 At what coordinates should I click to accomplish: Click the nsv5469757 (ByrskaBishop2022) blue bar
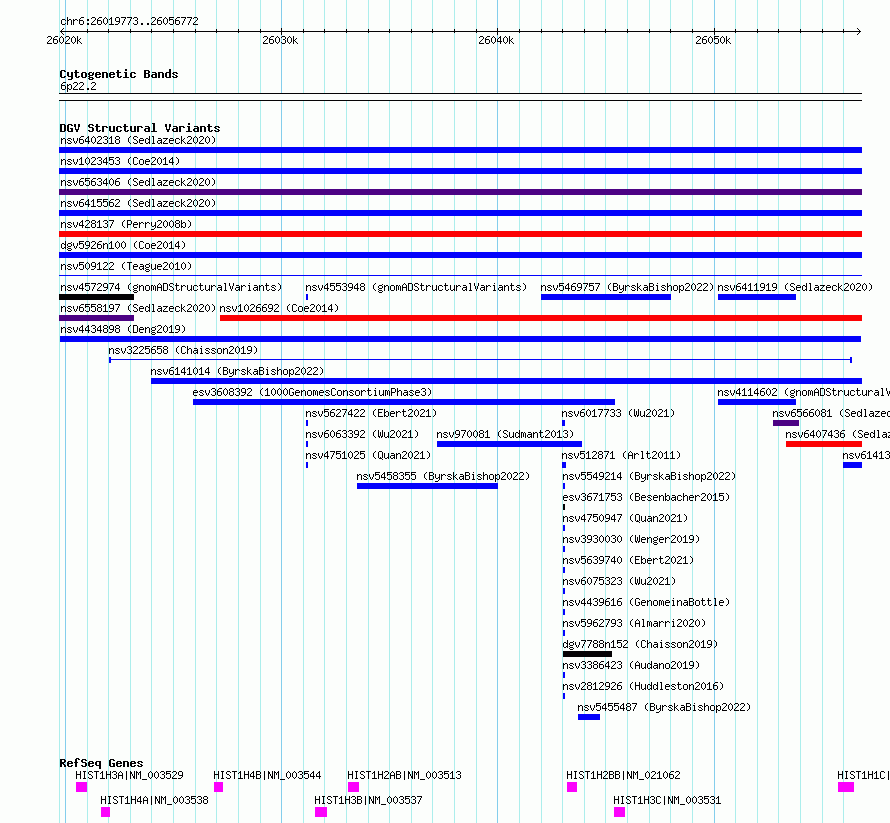[x=606, y=297]
